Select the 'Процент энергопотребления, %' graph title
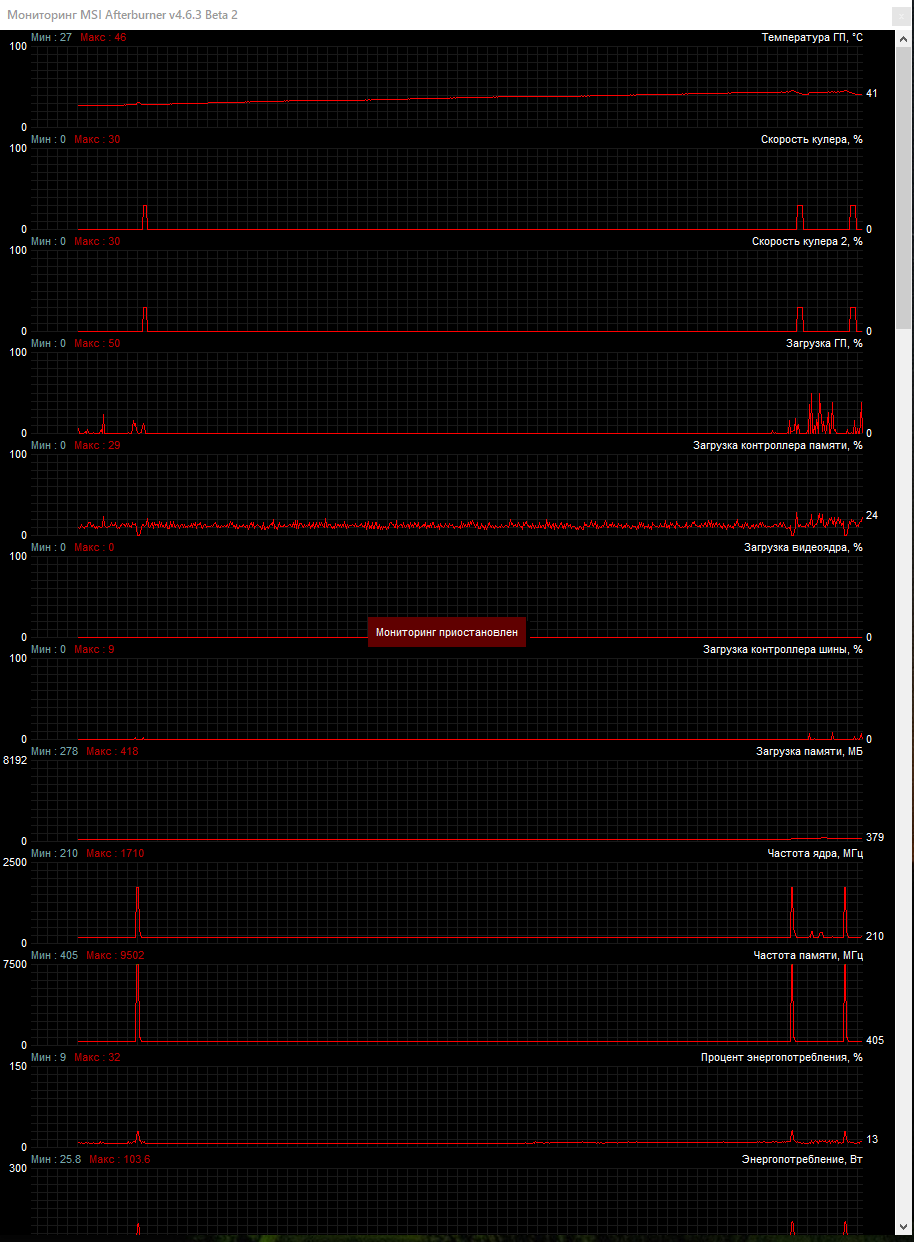Image resolution: width=914 pixels, height=1242 pixels. pyautogui.click(x=781, y=1057)
